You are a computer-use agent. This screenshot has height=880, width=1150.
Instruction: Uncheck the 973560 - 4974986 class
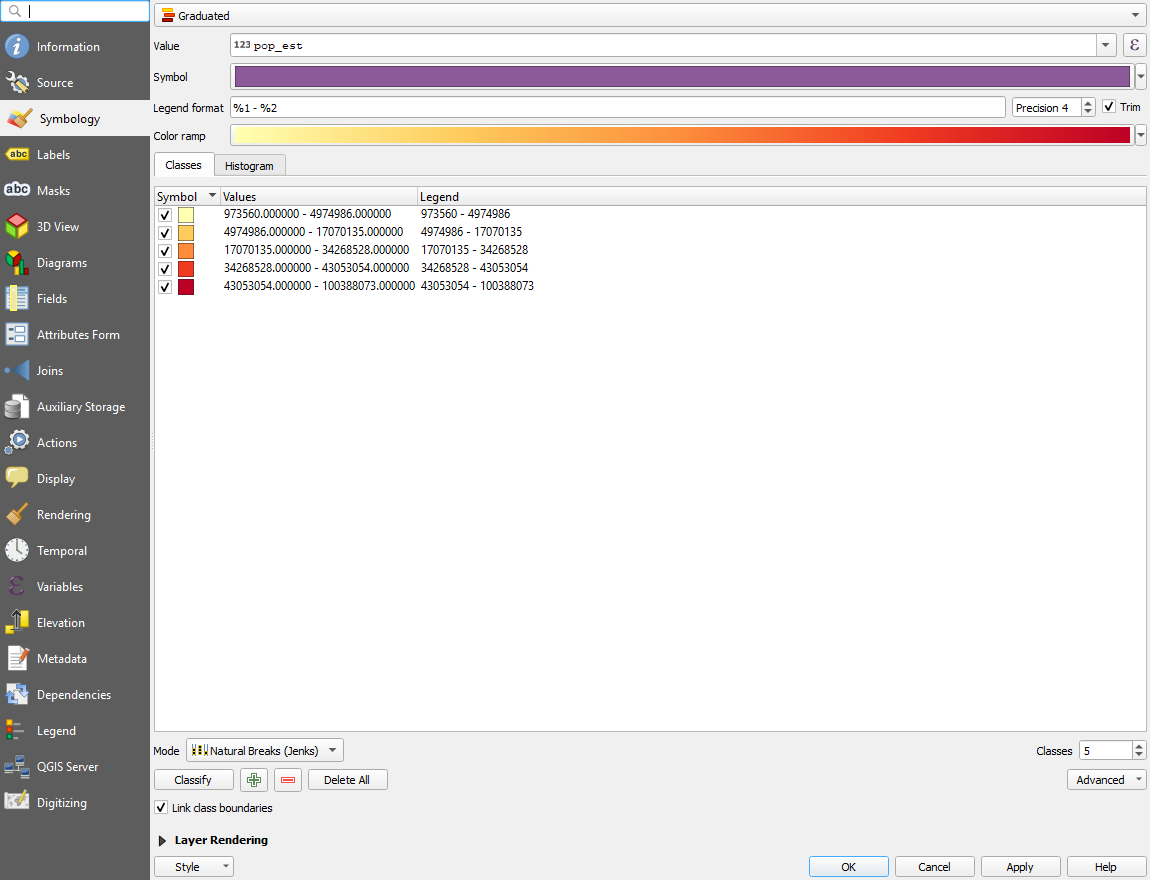pos(165,215)
